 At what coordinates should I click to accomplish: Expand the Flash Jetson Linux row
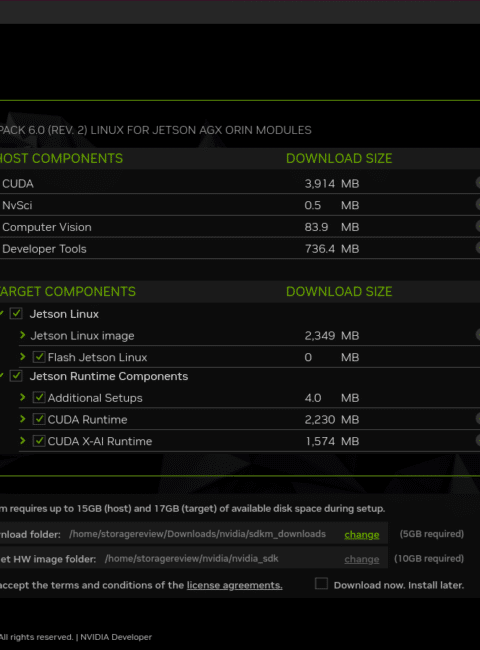pyautogui.click(x=23, y=357)
